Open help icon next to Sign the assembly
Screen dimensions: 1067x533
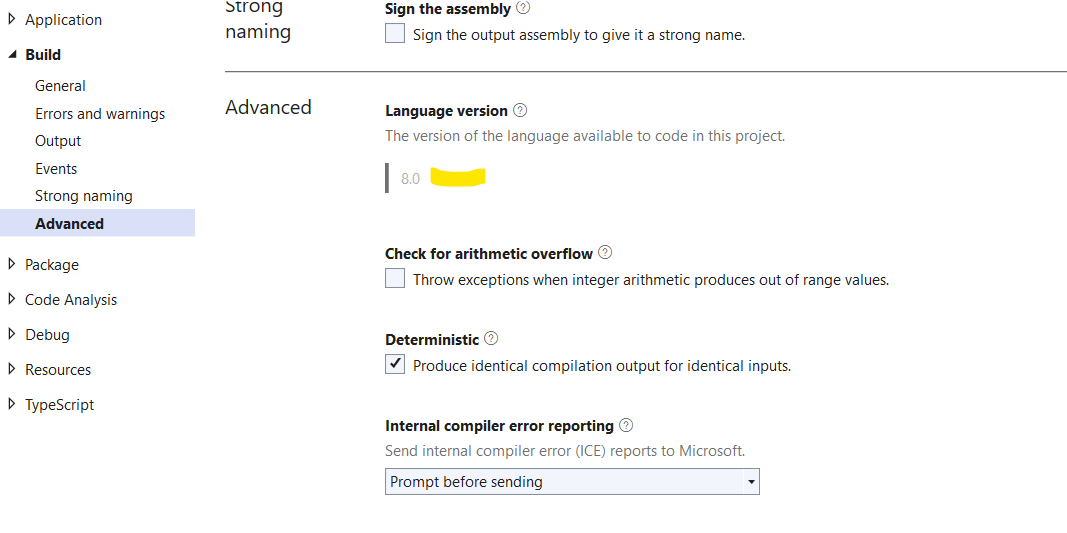tap(523, 8)
